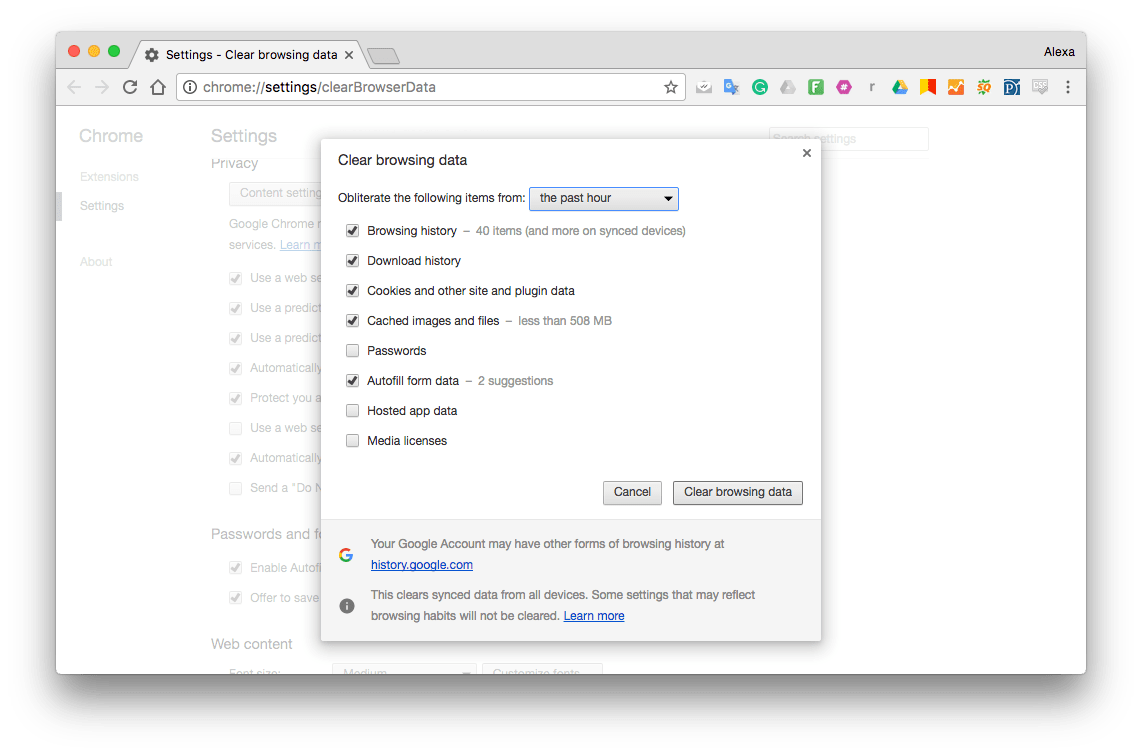Open the new tab button

(x=383, y=56)
